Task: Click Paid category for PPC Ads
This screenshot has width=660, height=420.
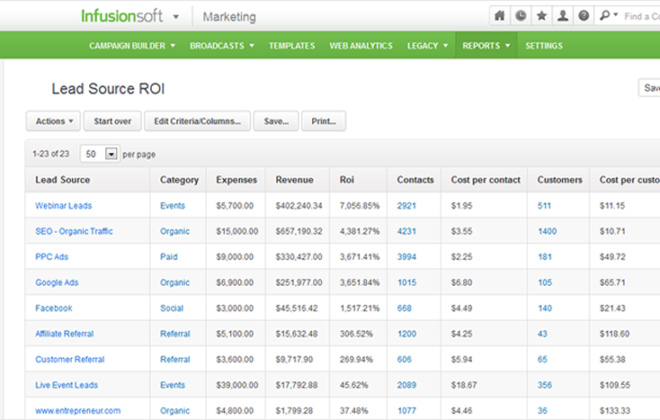Action: pyautogui.click(x=169, y=257)
